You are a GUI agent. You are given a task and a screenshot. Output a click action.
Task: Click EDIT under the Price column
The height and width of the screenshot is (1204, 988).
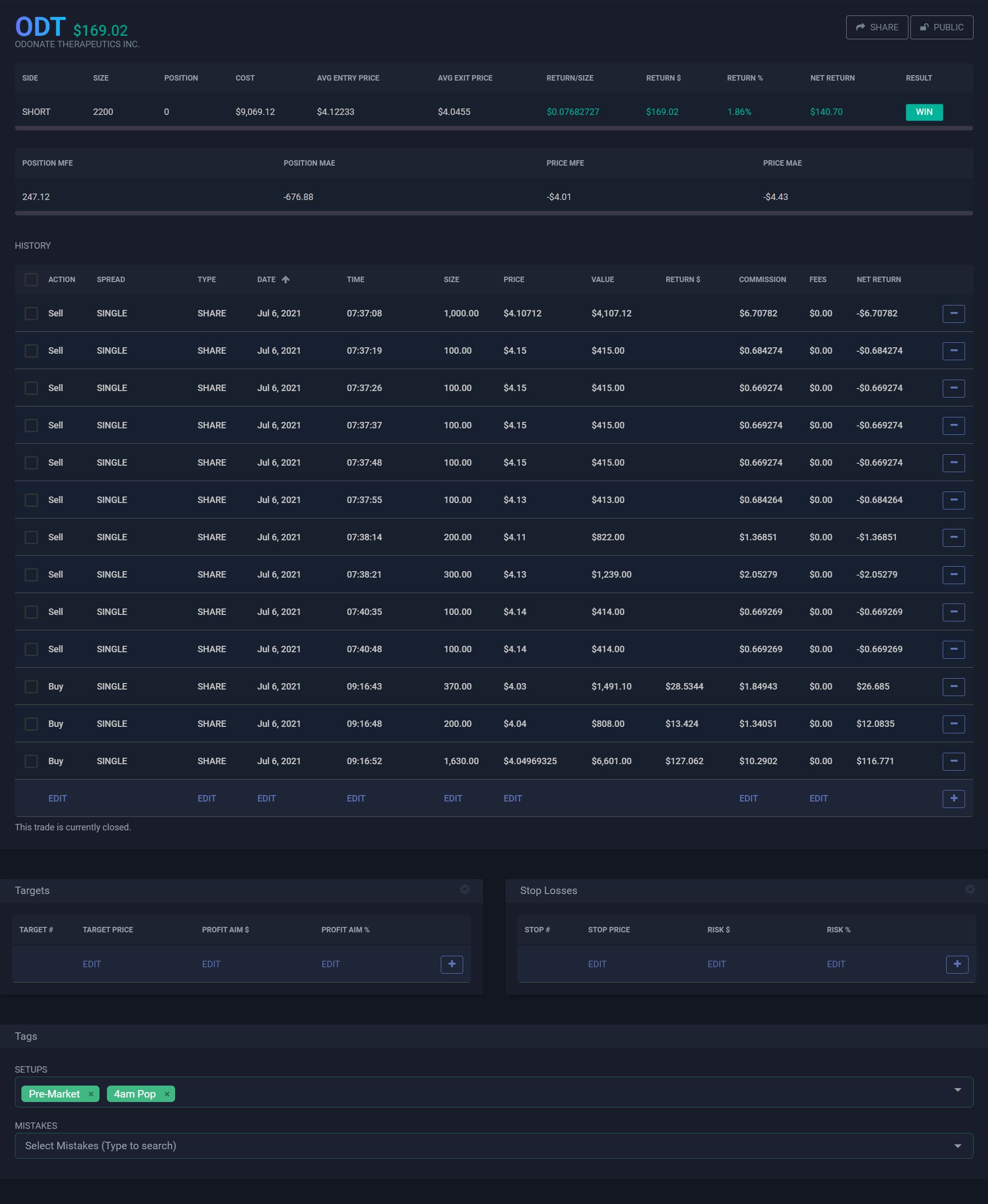512,798
